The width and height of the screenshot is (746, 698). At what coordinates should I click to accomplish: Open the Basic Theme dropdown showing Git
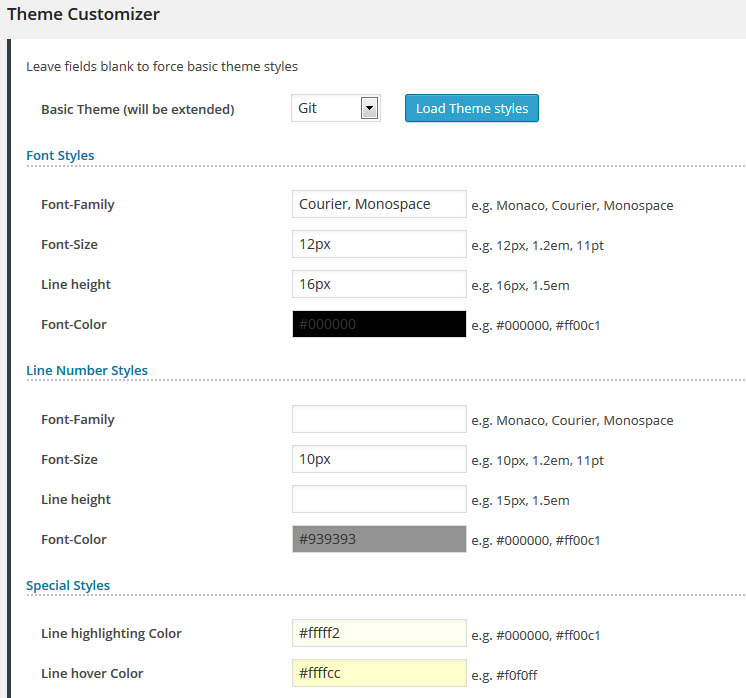tap(336, 108)
